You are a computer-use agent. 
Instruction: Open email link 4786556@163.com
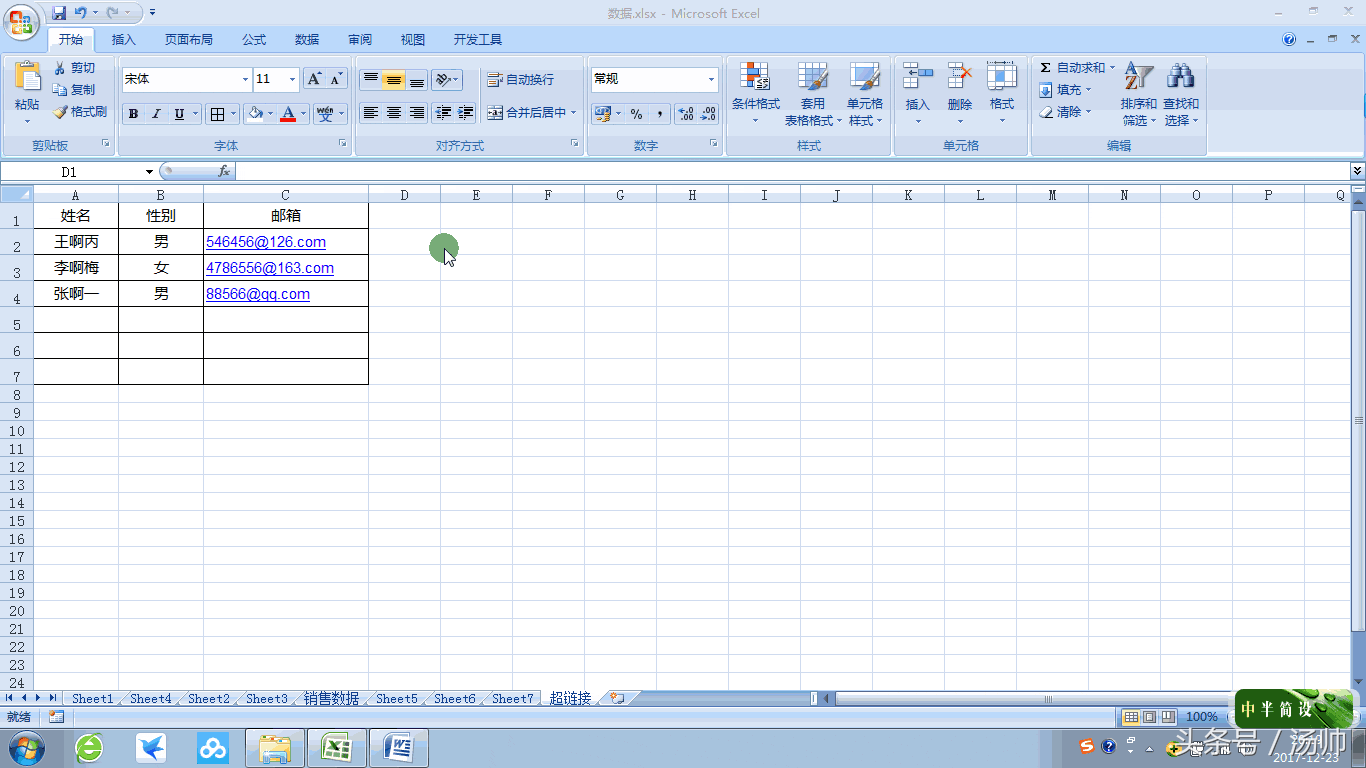tap(270, 268)
